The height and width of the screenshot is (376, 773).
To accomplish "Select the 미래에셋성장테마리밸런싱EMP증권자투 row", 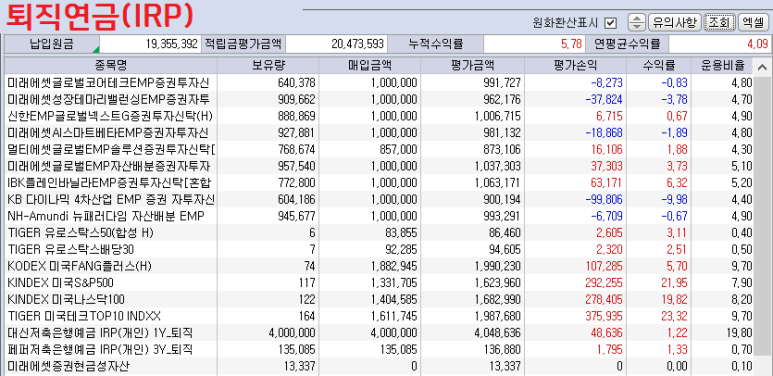I will [x=379, y=99].
